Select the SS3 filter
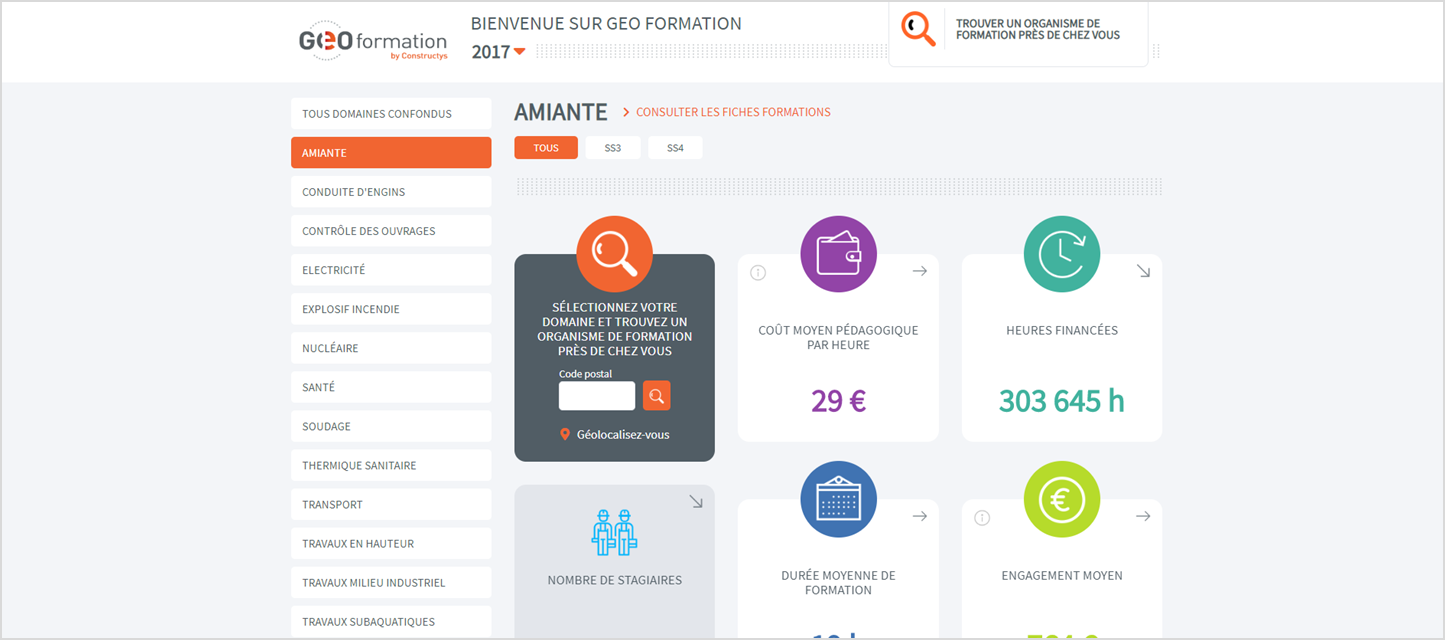Viewport: 1445px width, 640px height. (x=612, y=148)
